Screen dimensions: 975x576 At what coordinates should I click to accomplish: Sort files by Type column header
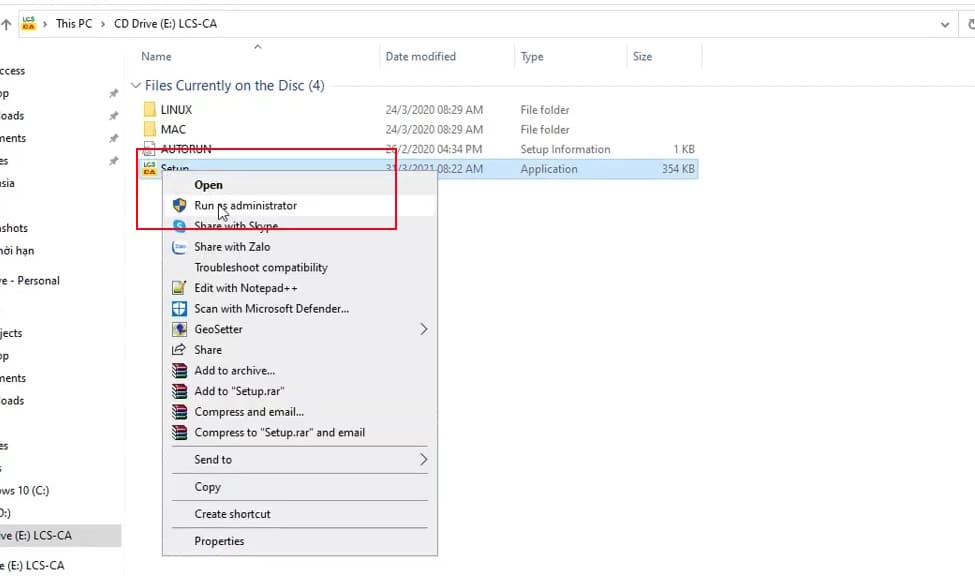pyautogui.click(x=532, y=57)
